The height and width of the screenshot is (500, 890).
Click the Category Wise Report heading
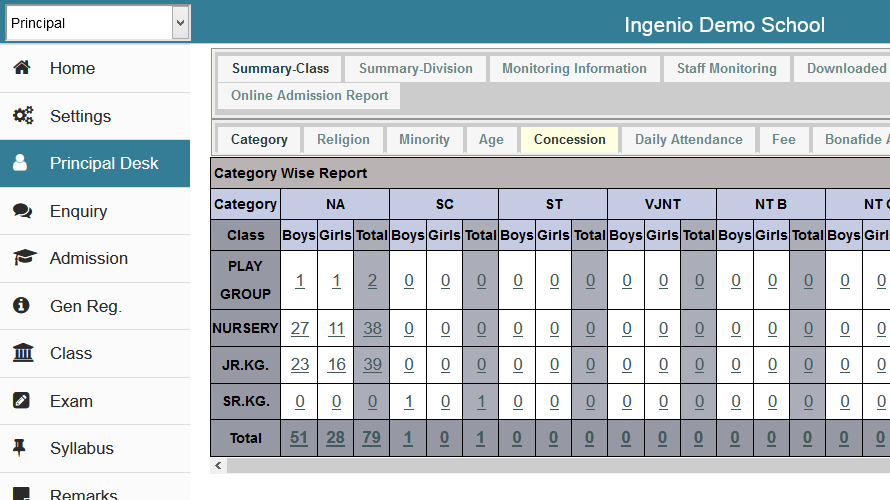(291, 173)
